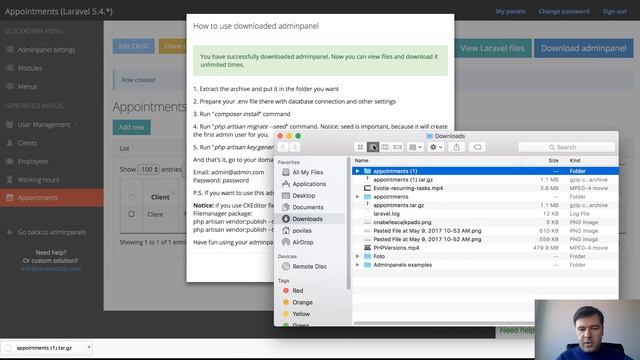Expand the Foto folder
640x360 pixels.
(358, 256)
